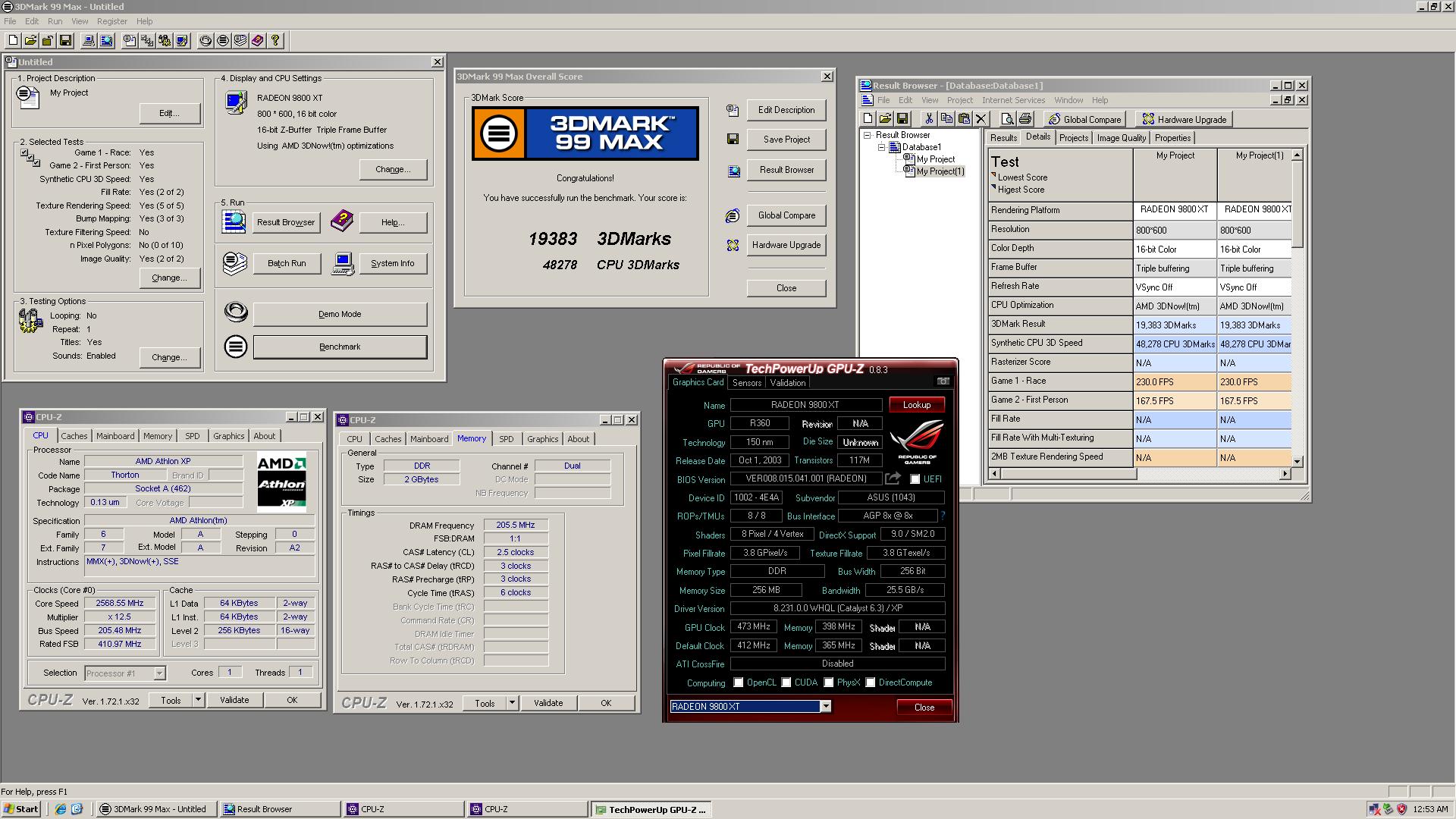Collapse the Database1 tree node
This screenshot has height=819, width=1456.
point(881,147)
